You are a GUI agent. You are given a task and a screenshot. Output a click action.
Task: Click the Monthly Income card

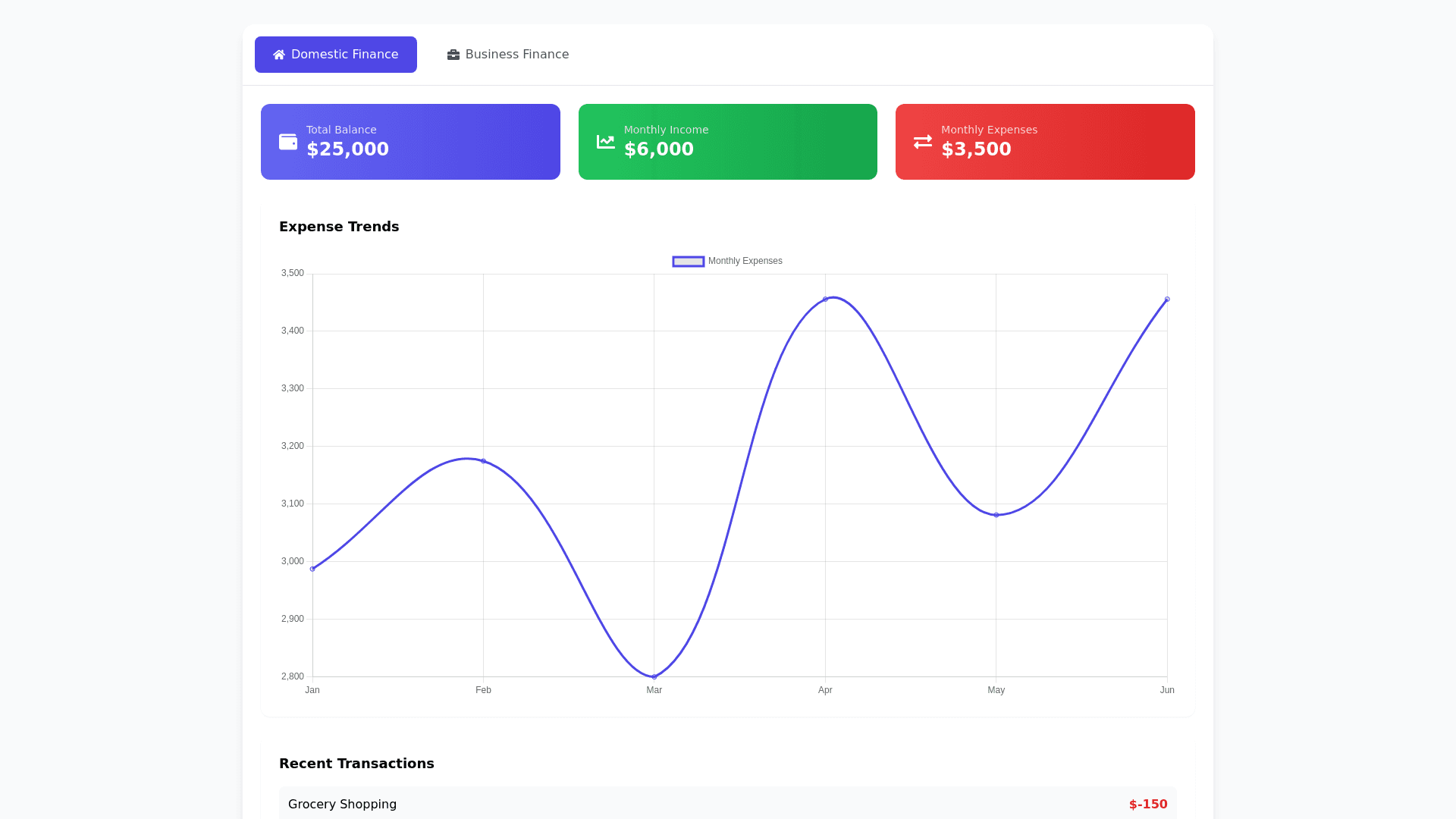727,141
